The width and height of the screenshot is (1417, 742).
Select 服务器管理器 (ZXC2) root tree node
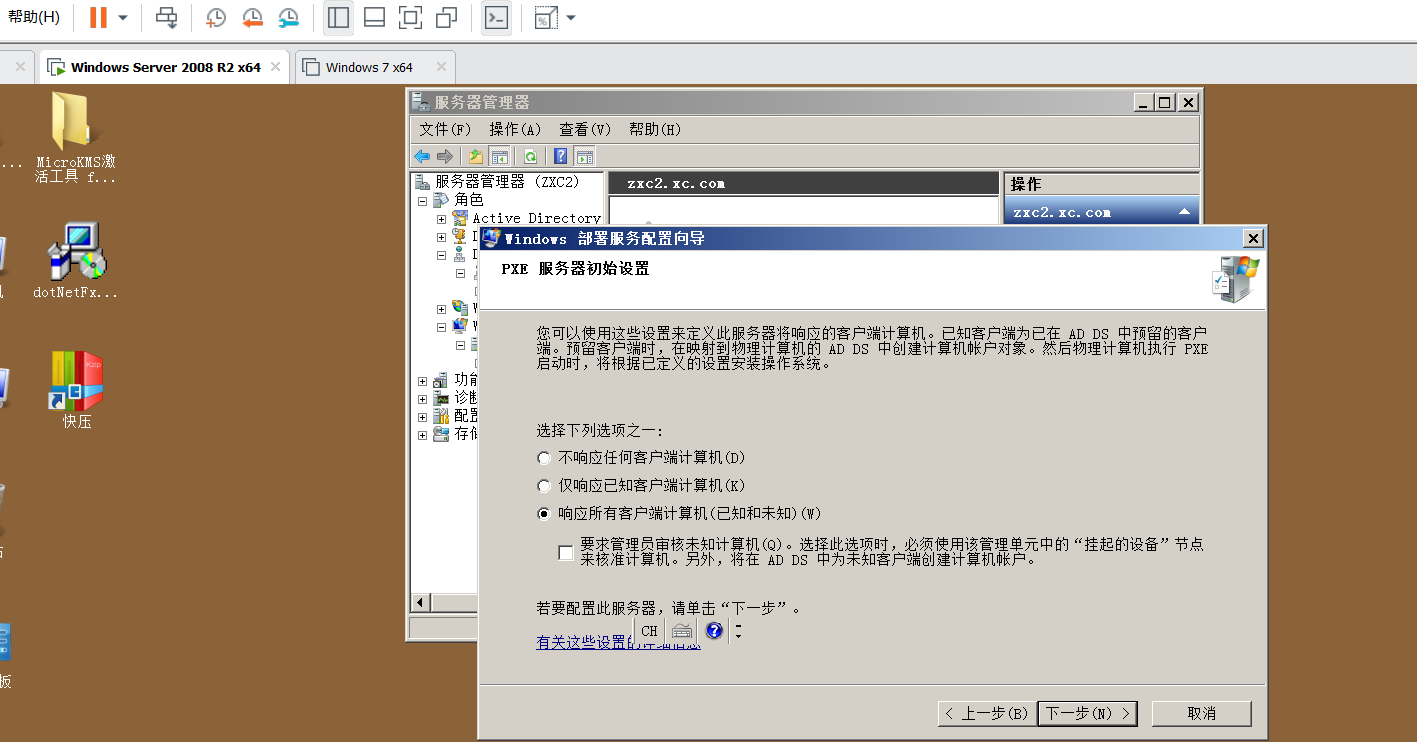pyautogui.click(x=507, y=182)
